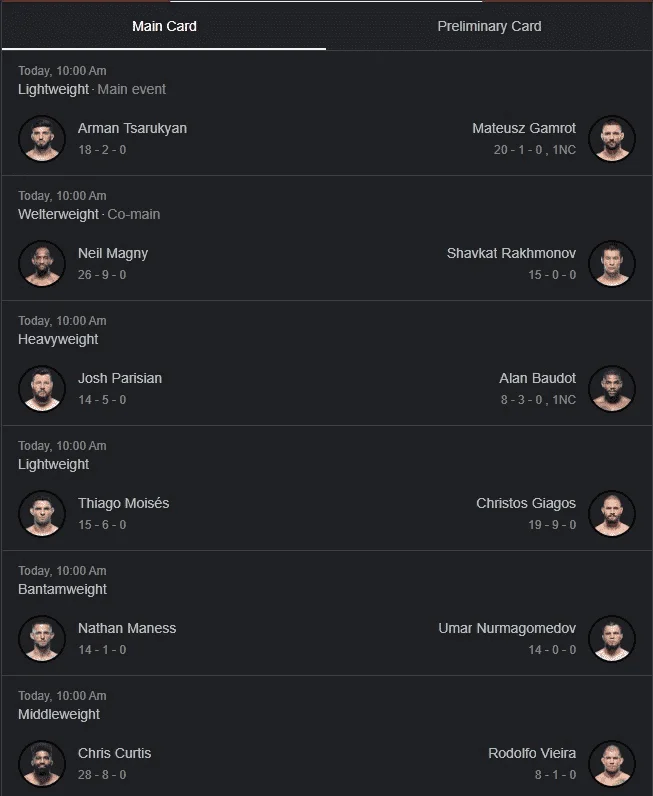Click Nathan Maness's fighter portrait

(42, 638)
